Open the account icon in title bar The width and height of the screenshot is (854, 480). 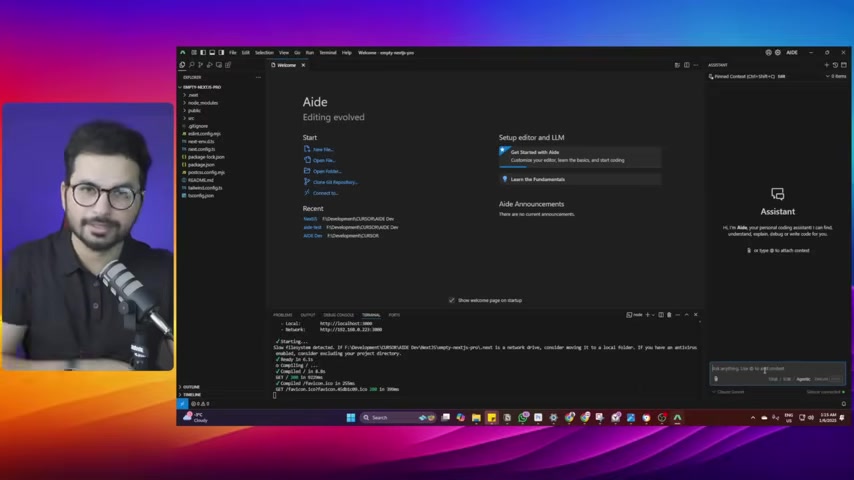[x=768, y=53]
